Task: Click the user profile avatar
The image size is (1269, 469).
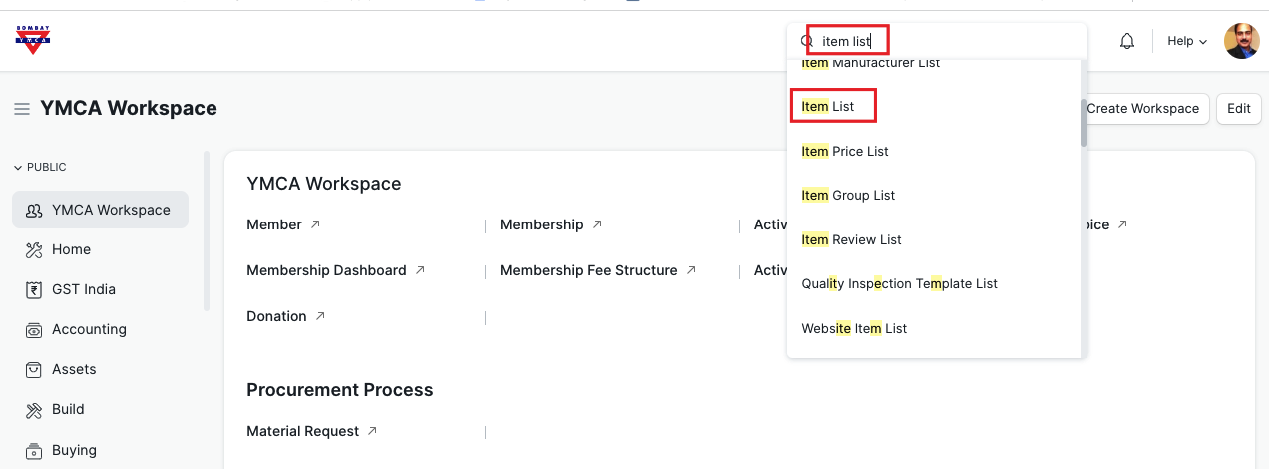Action: coord(1241,41)
